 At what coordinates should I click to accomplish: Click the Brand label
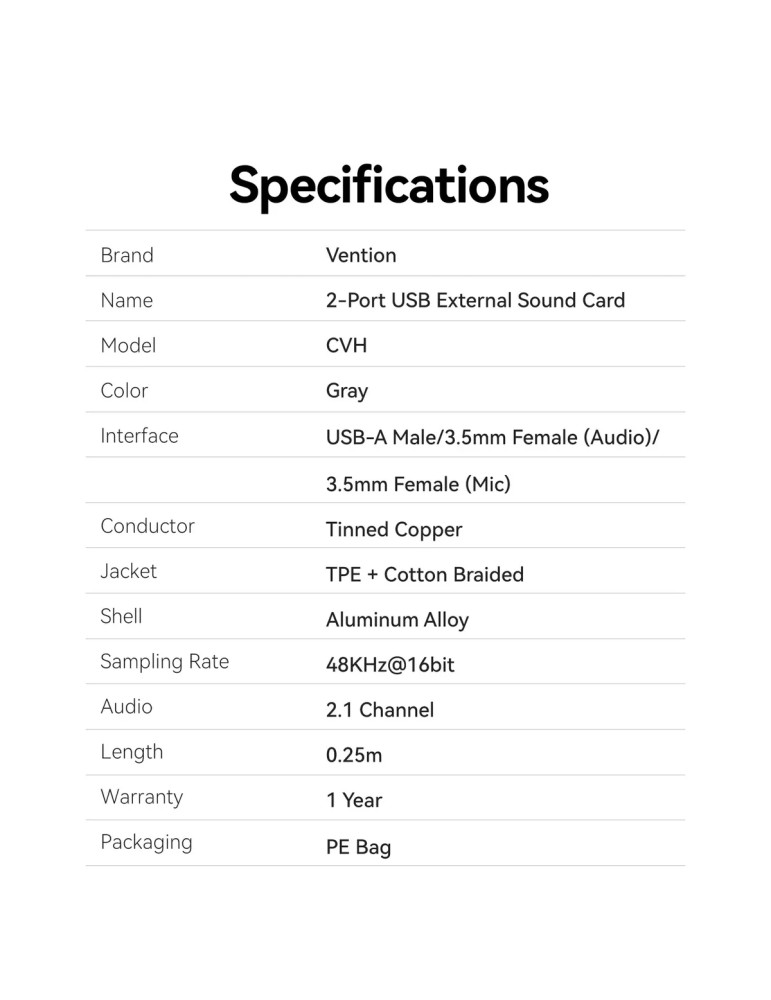point(127,255)
